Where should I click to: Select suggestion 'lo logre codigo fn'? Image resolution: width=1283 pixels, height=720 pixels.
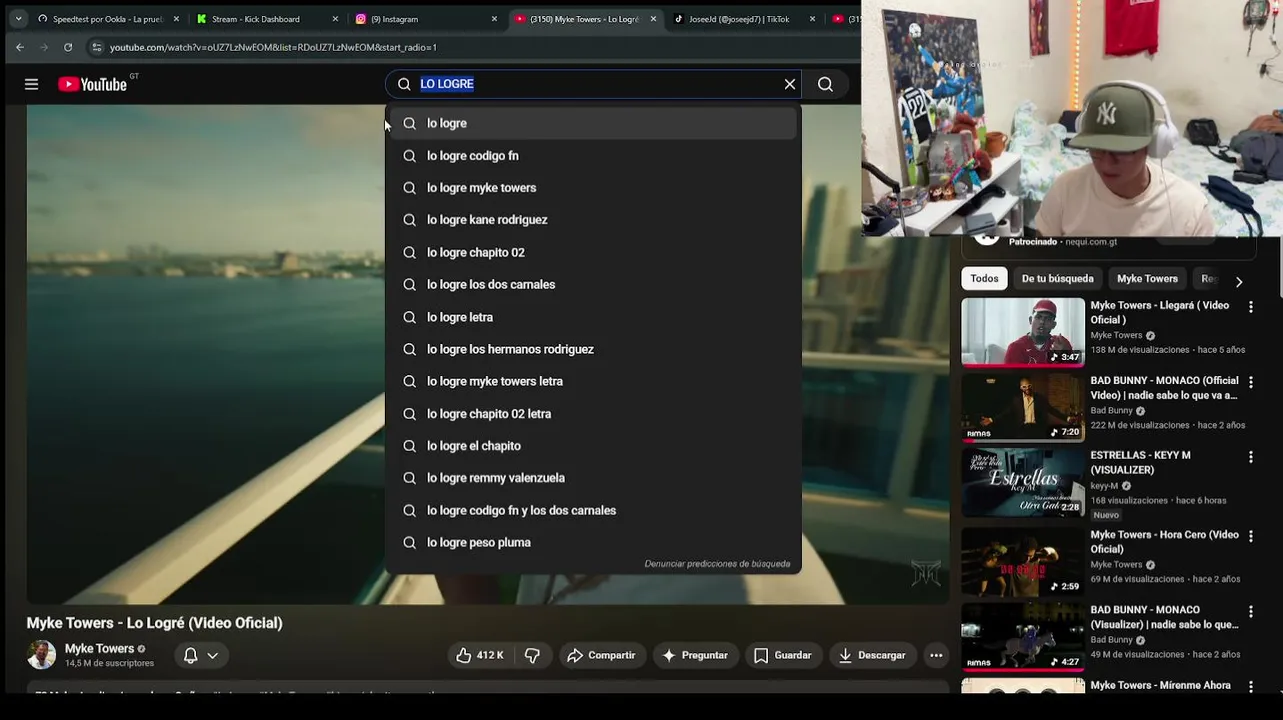(x=593, y=156)
